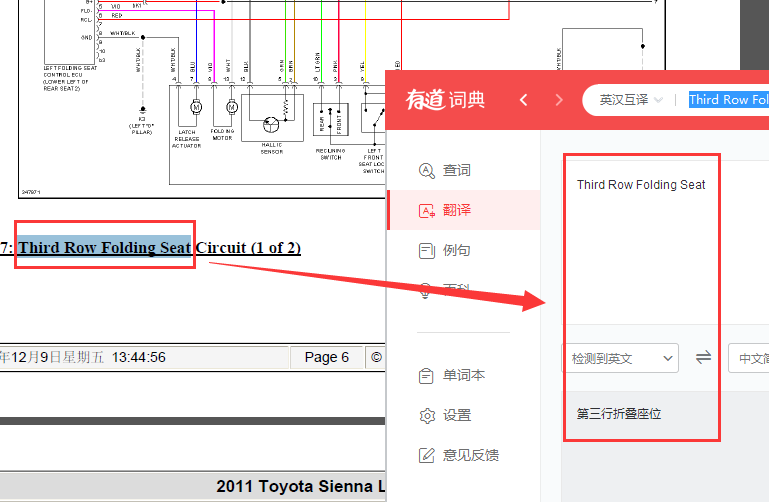Open the 单词本 wordbook section
Image resolution: width=769 pixels, height=502 pixels.
(464, 376)
